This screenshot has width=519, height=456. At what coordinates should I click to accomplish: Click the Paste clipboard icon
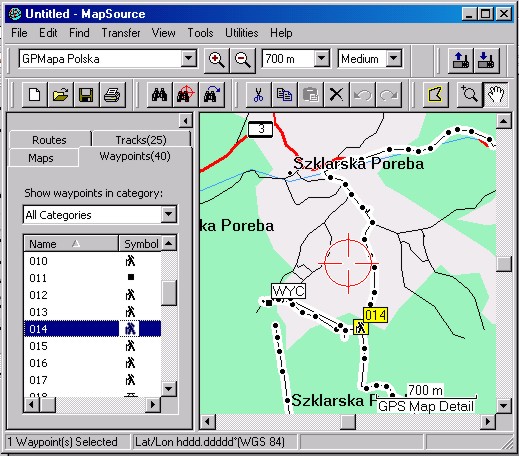(x=310, y=95)
